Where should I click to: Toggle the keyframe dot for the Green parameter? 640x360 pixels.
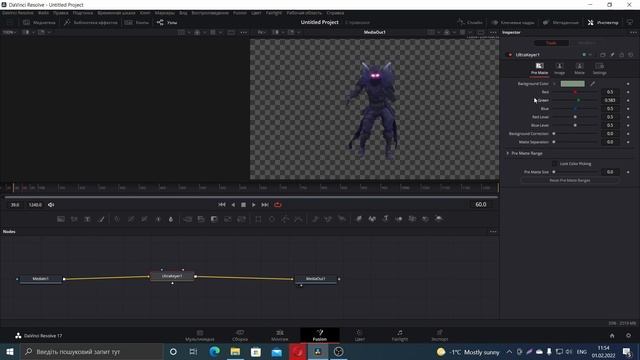click(x=628, y=100)
